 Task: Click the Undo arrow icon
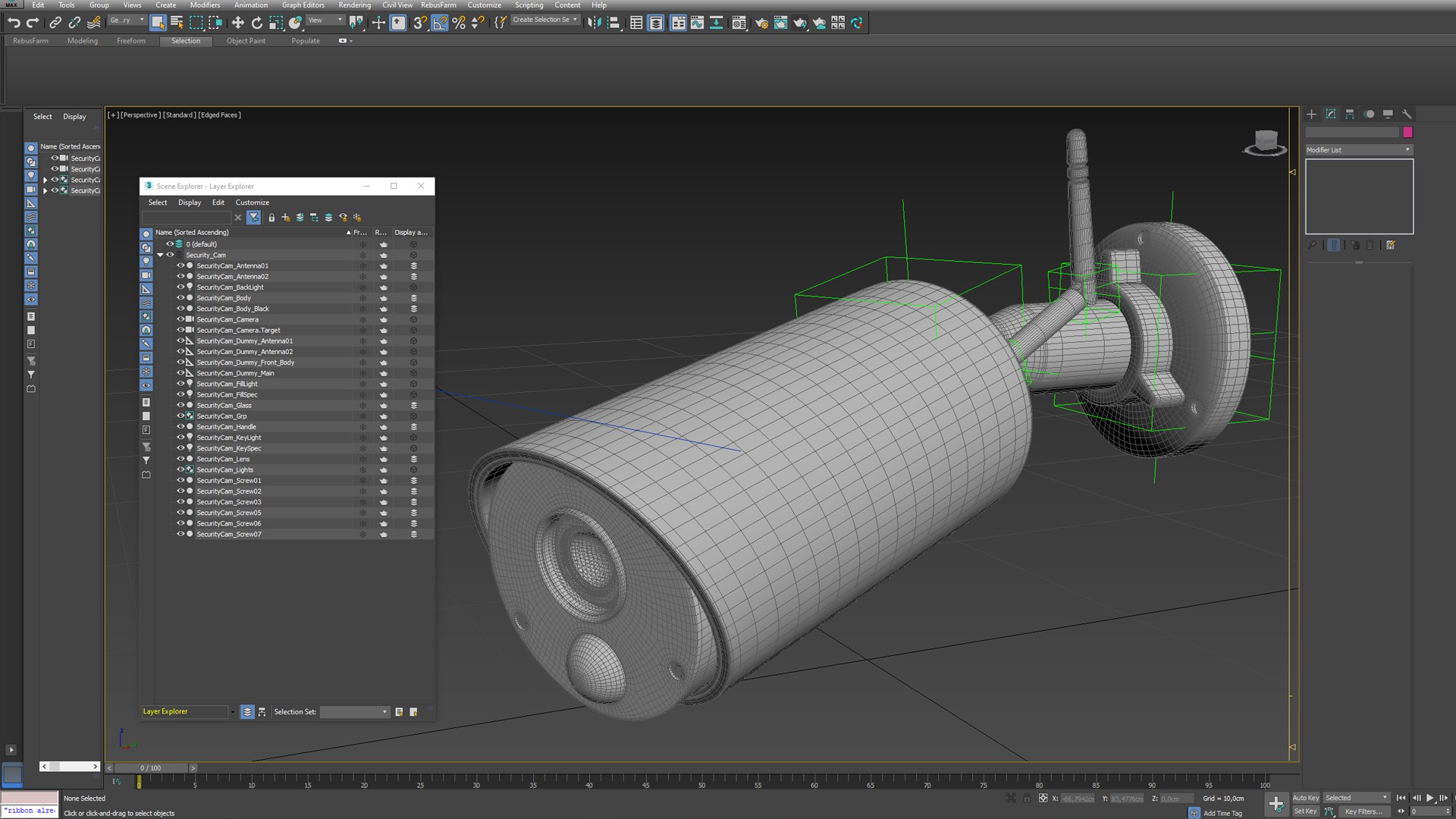14,23
